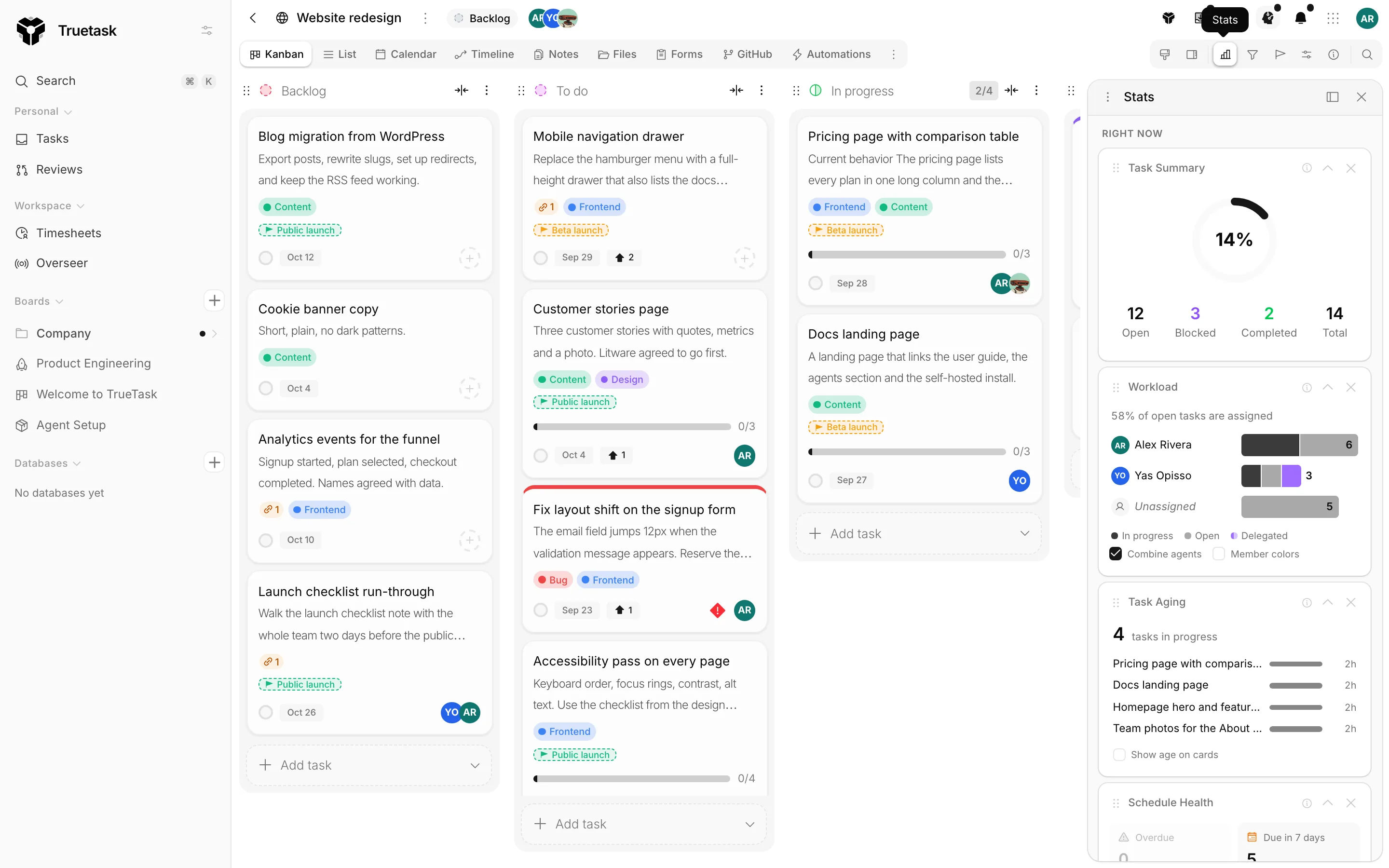Screen dimensions: 1389x868
Task: Open the apps grid menu
Action: (1333, 18)
